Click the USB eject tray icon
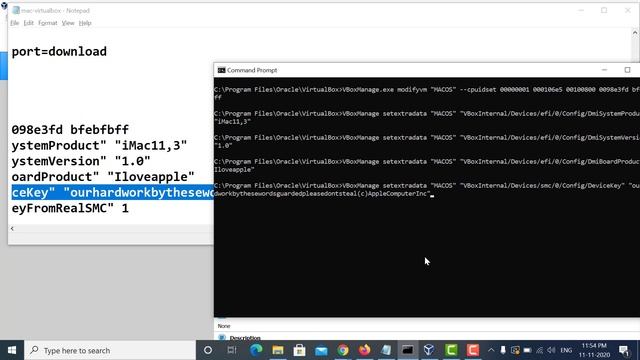 (x=503, y=350)
